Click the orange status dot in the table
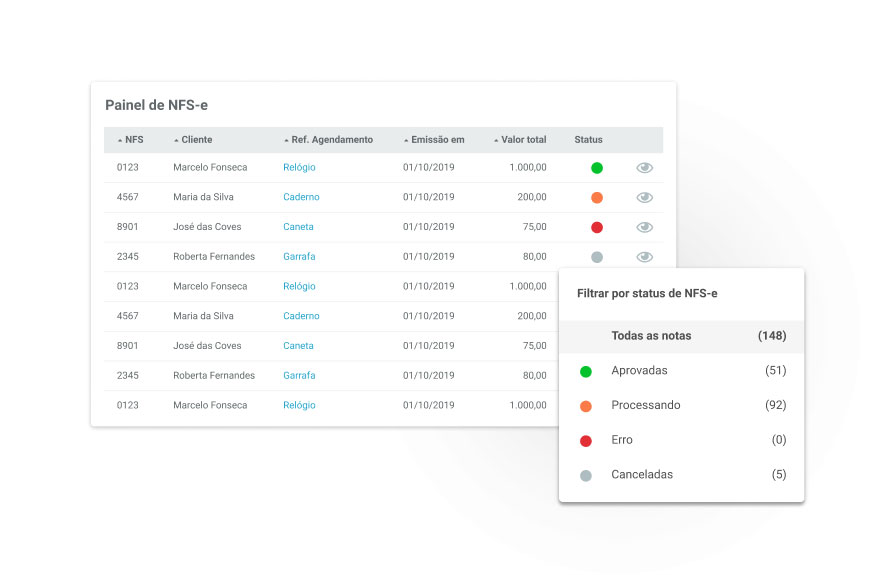This screenshot has height=575, width=875. [597, 198]
